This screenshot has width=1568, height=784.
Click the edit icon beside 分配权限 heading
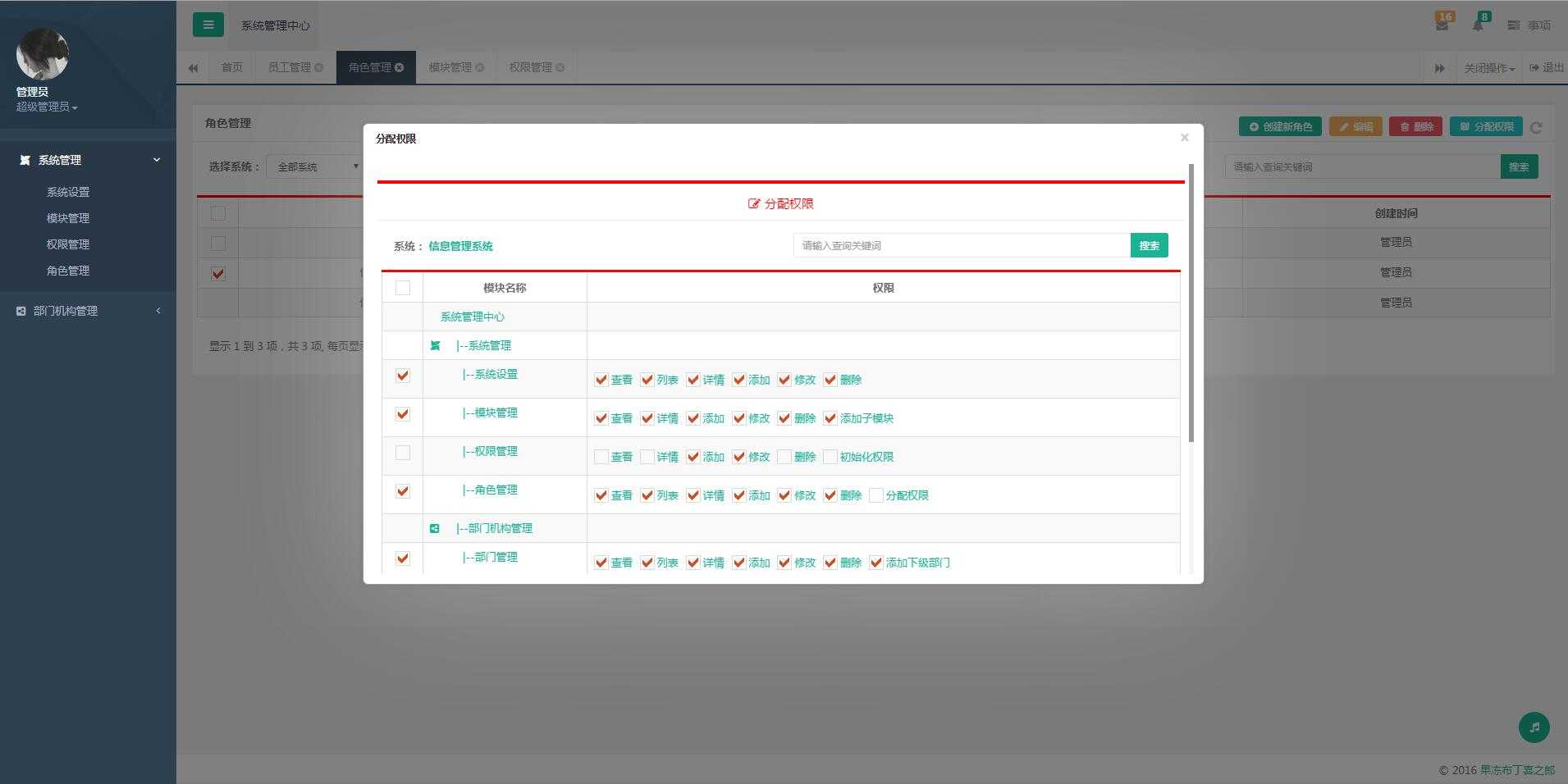(754, 203)
